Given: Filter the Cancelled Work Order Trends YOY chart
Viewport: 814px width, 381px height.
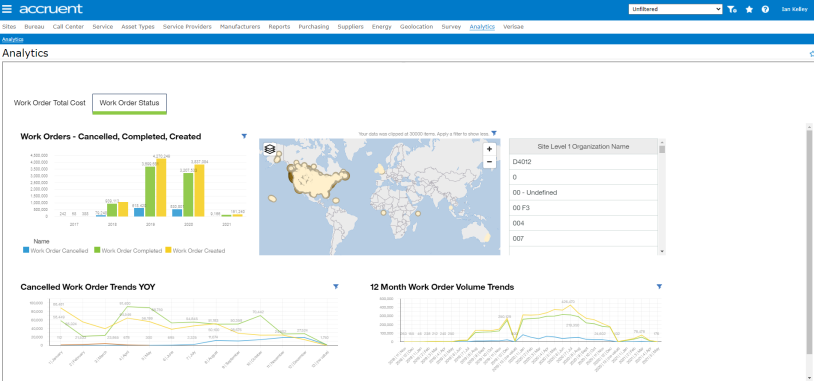Looking at the screenshot, I should click(336, 287).
